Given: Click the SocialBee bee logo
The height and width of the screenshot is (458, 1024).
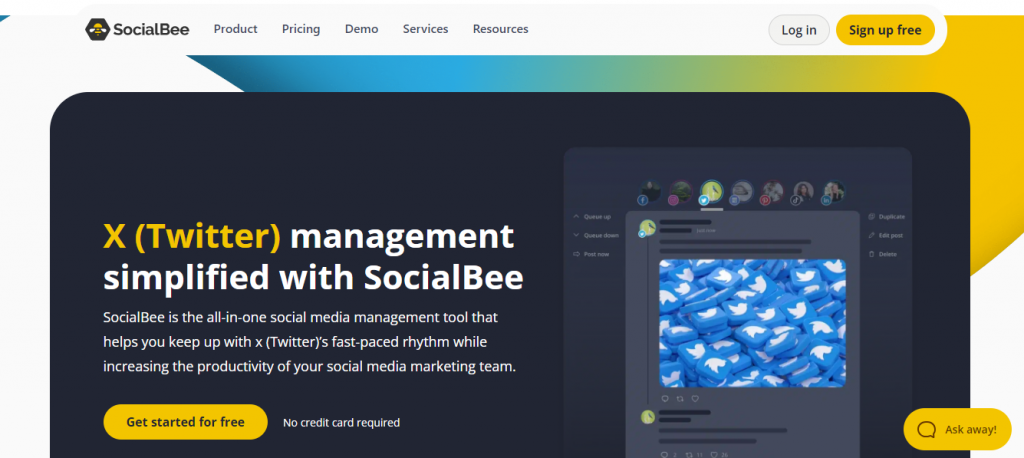Looking at the screenshot, I should pyautogui.click(x=97, y=29).
